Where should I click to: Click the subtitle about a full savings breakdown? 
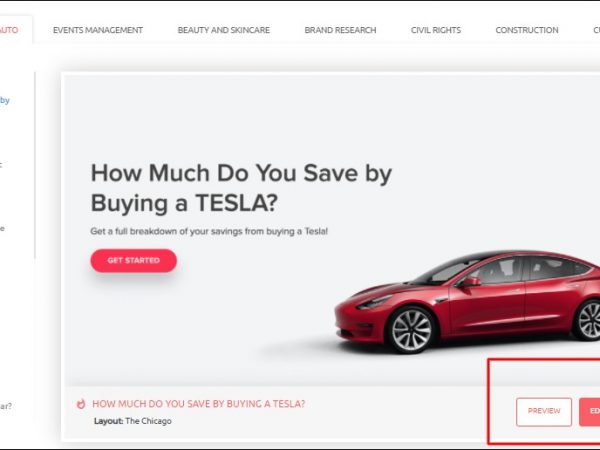(x=209, y=232)
